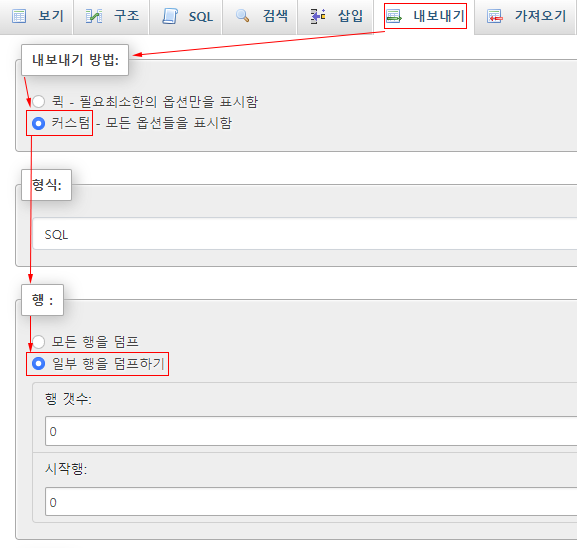Click the SQL scroll icon

tap(170, 17)
